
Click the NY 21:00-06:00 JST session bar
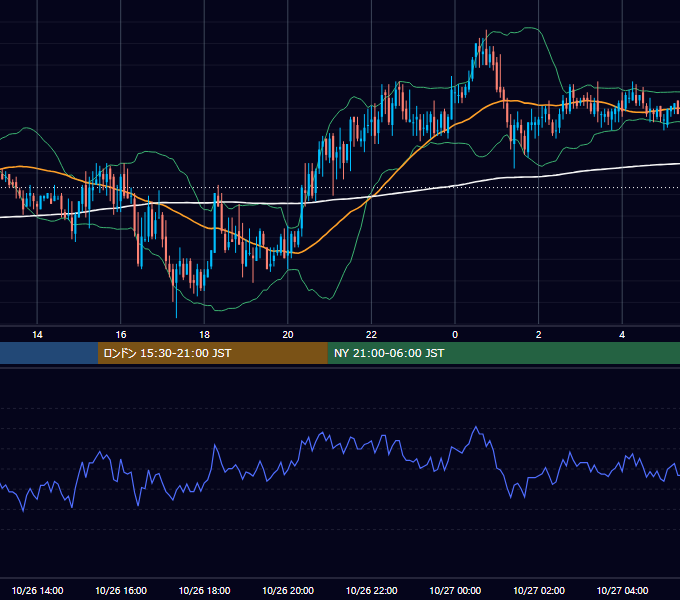coord(503,353)
